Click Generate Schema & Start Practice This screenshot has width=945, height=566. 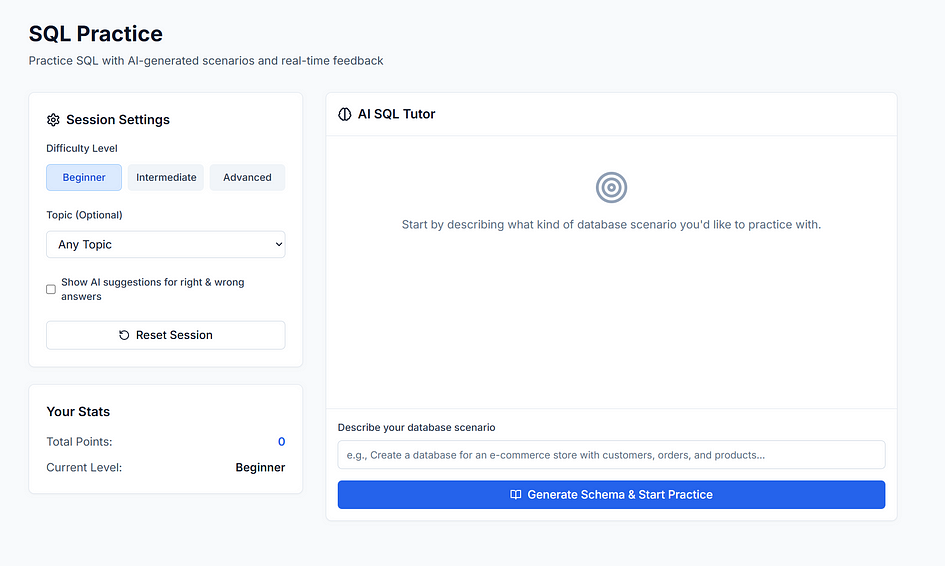tap(611, 495)
